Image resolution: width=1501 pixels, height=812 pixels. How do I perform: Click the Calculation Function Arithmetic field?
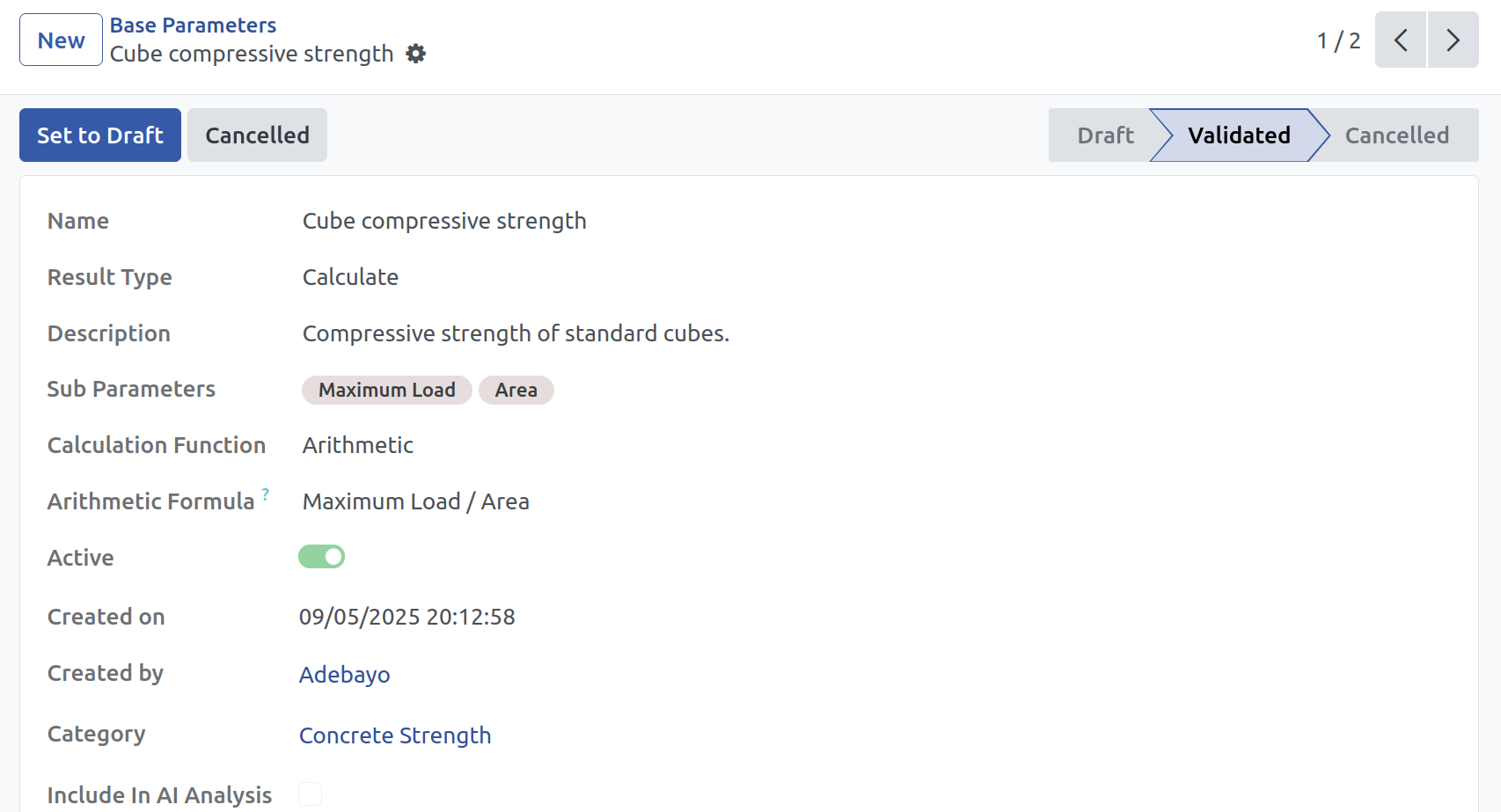coord(358,445)
